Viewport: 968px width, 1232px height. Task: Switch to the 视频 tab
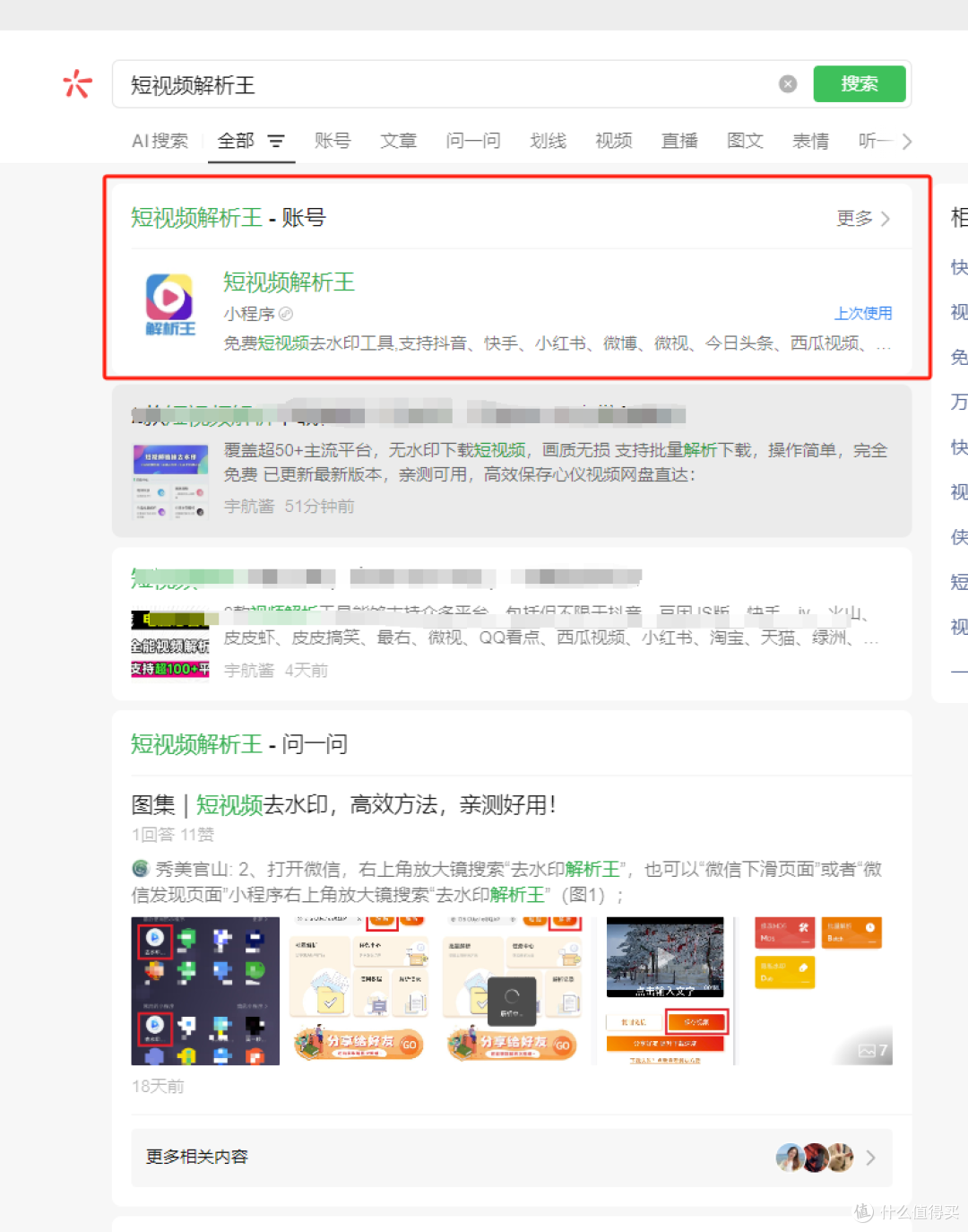click(x=614, y=141)
